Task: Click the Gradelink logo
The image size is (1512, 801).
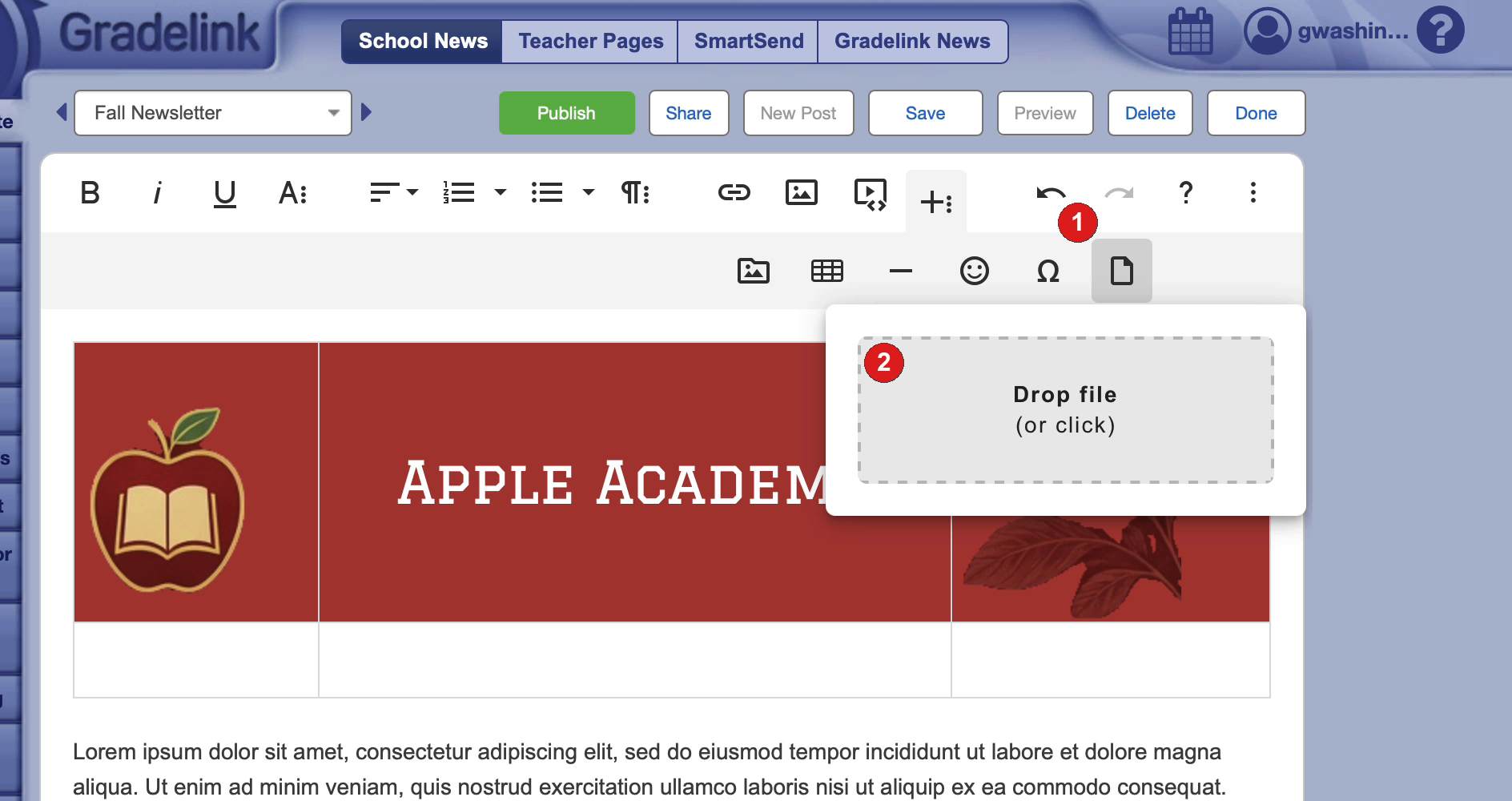Action: (159, 34)
